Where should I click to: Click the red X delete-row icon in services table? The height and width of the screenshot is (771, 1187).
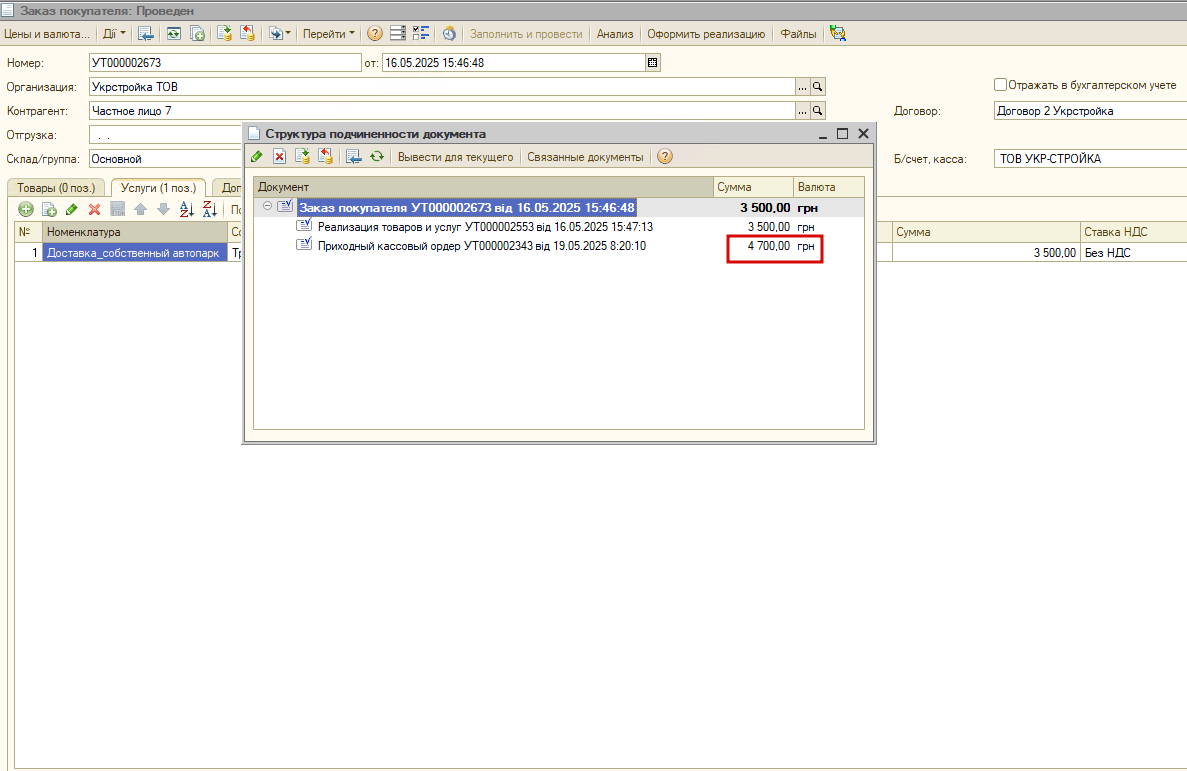pyautogui.click(x=95, y=210)
